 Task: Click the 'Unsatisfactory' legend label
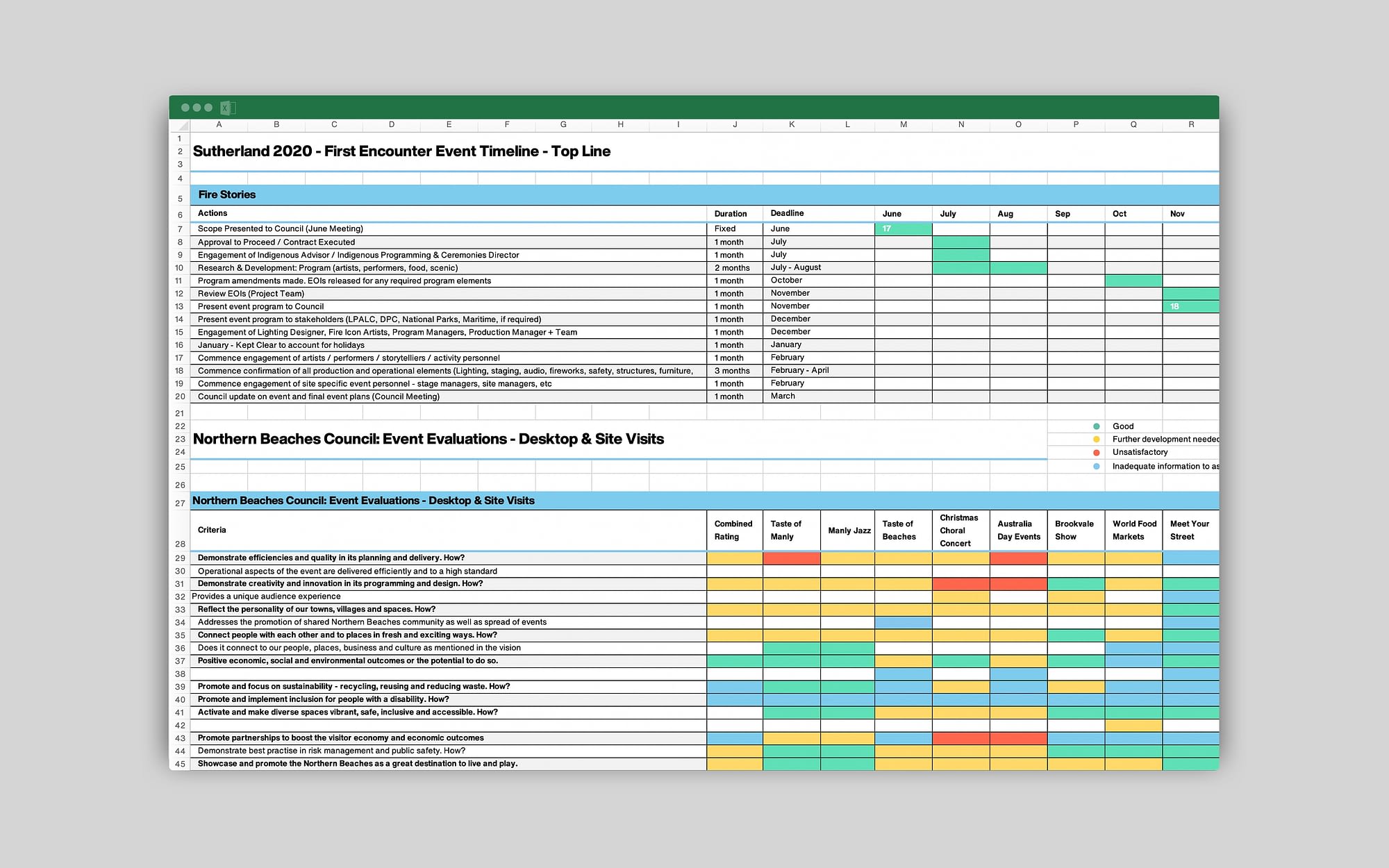pyautogui.click(x=1140, y=452)
